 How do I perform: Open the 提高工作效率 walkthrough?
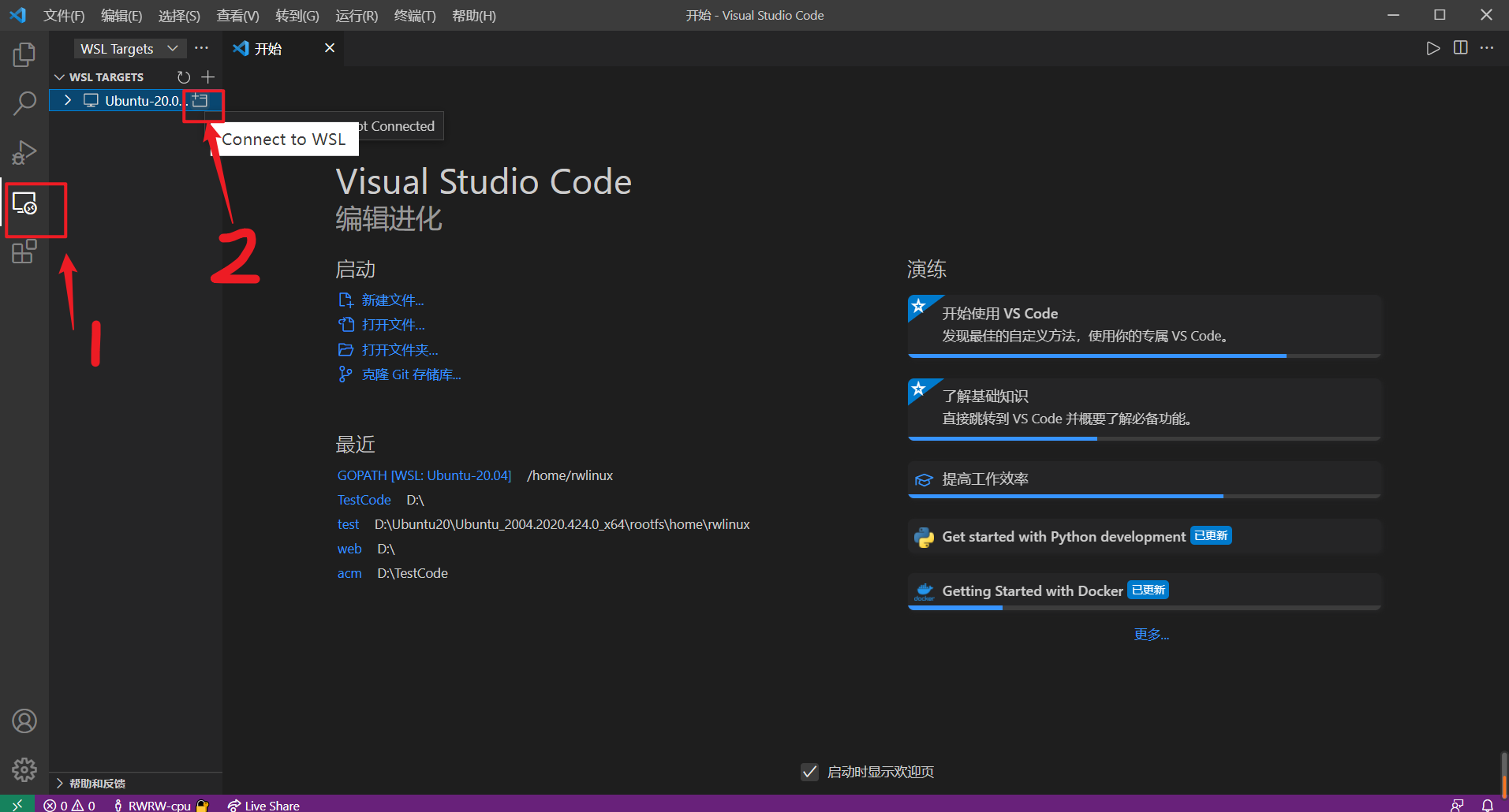click(x=1145, y=479)
